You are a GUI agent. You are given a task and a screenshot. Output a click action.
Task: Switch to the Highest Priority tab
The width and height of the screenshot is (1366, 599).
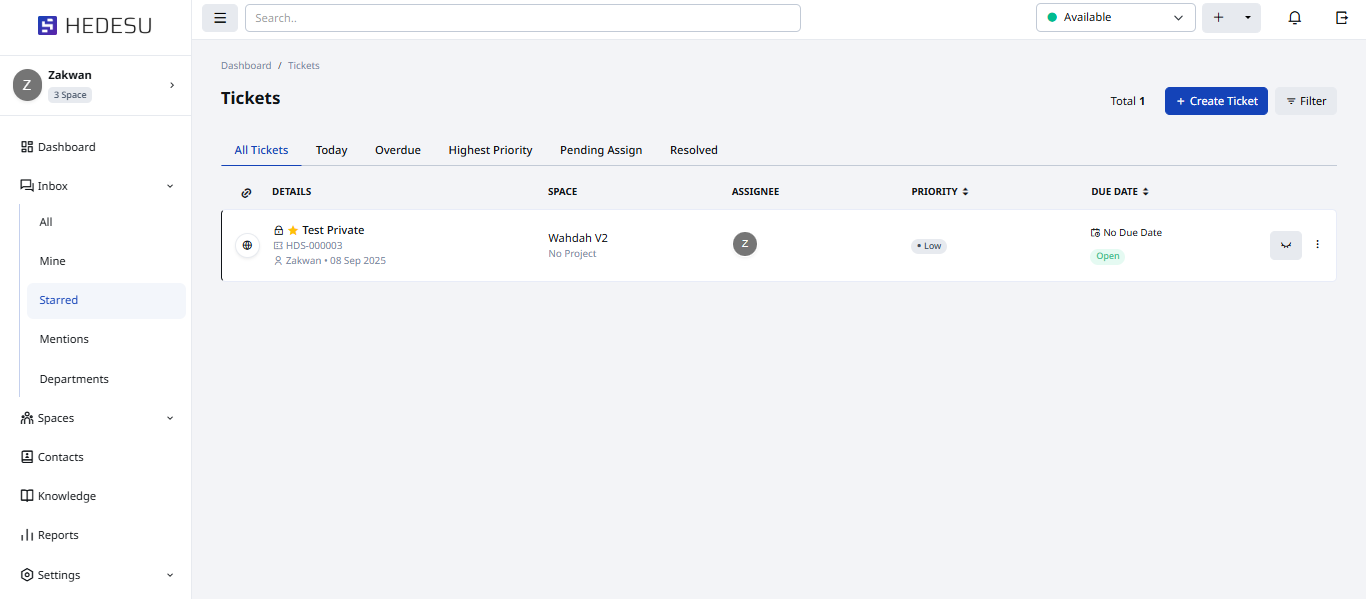coord(490,150)
